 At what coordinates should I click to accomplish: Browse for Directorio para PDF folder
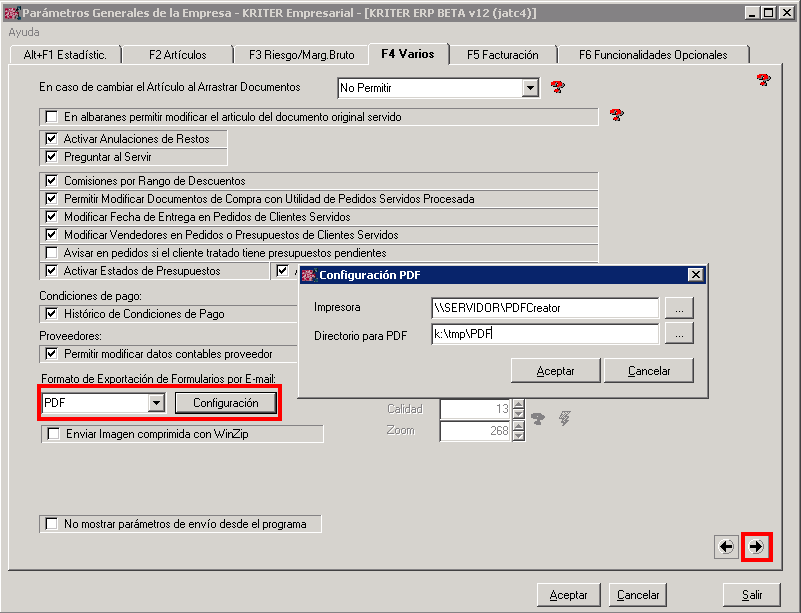(679, 334)
